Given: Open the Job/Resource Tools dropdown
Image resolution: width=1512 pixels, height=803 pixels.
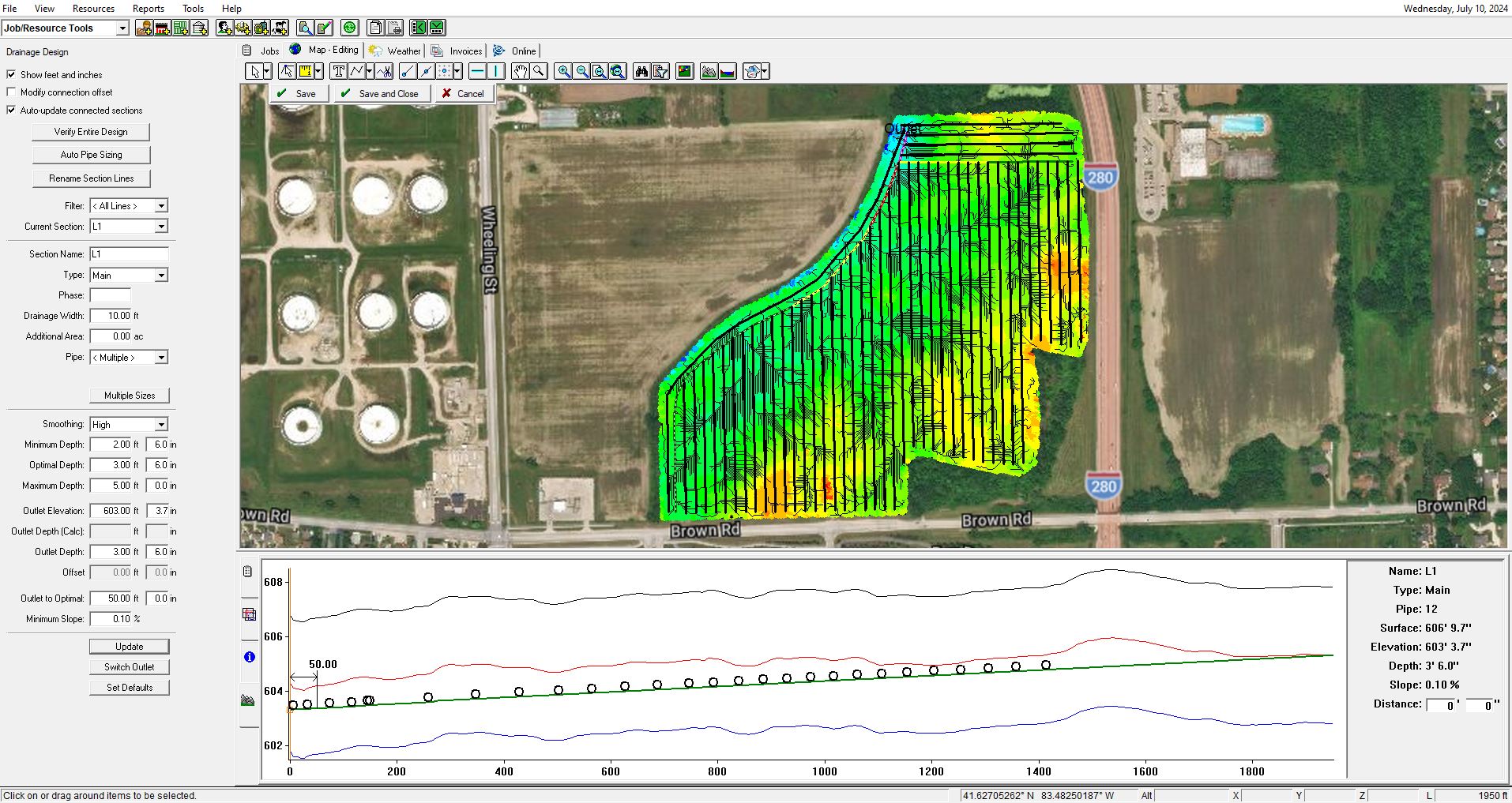Looking at the screenshot, I should pos(122,28).
